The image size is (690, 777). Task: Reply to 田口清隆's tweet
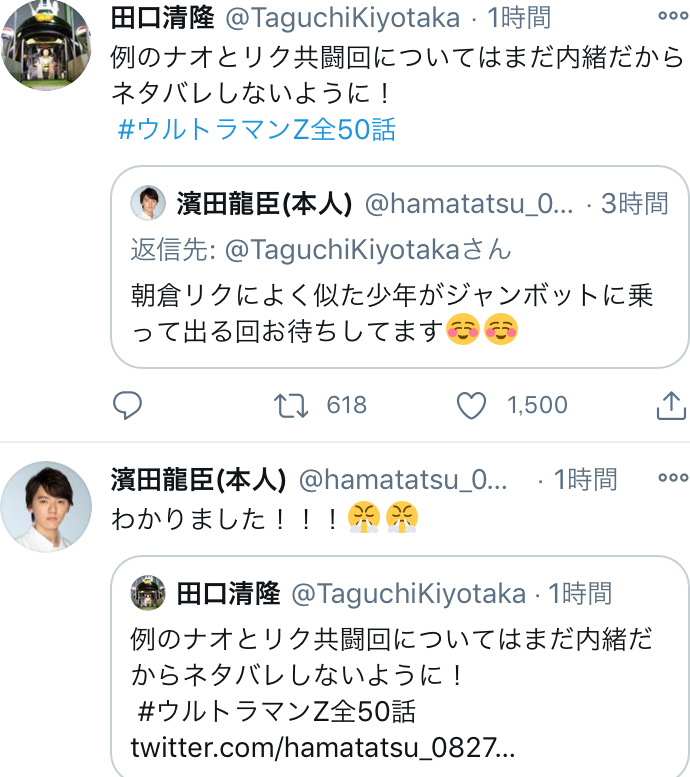pos(127,405)
